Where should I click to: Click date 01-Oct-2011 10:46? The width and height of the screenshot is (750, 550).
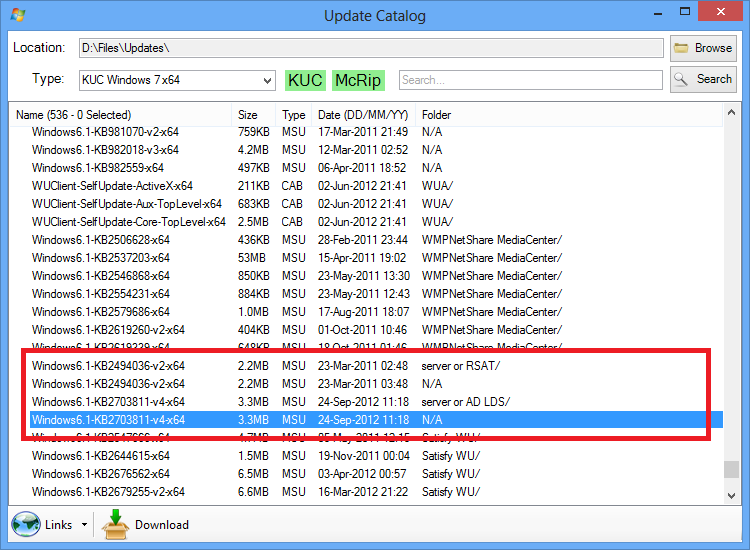(x=363, y=330)
